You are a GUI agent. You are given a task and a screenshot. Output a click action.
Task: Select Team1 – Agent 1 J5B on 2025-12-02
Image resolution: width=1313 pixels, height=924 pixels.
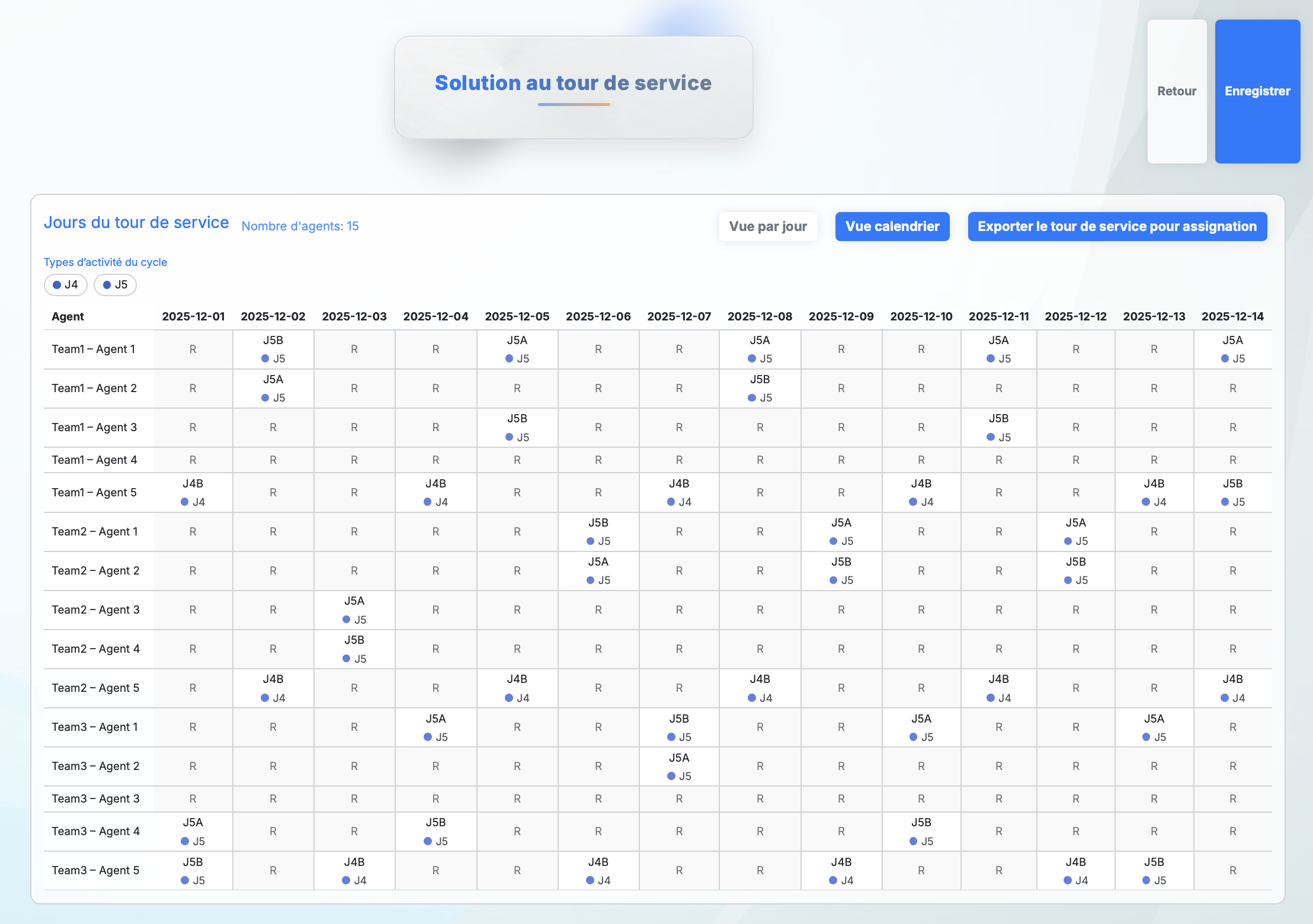[273, 349]
